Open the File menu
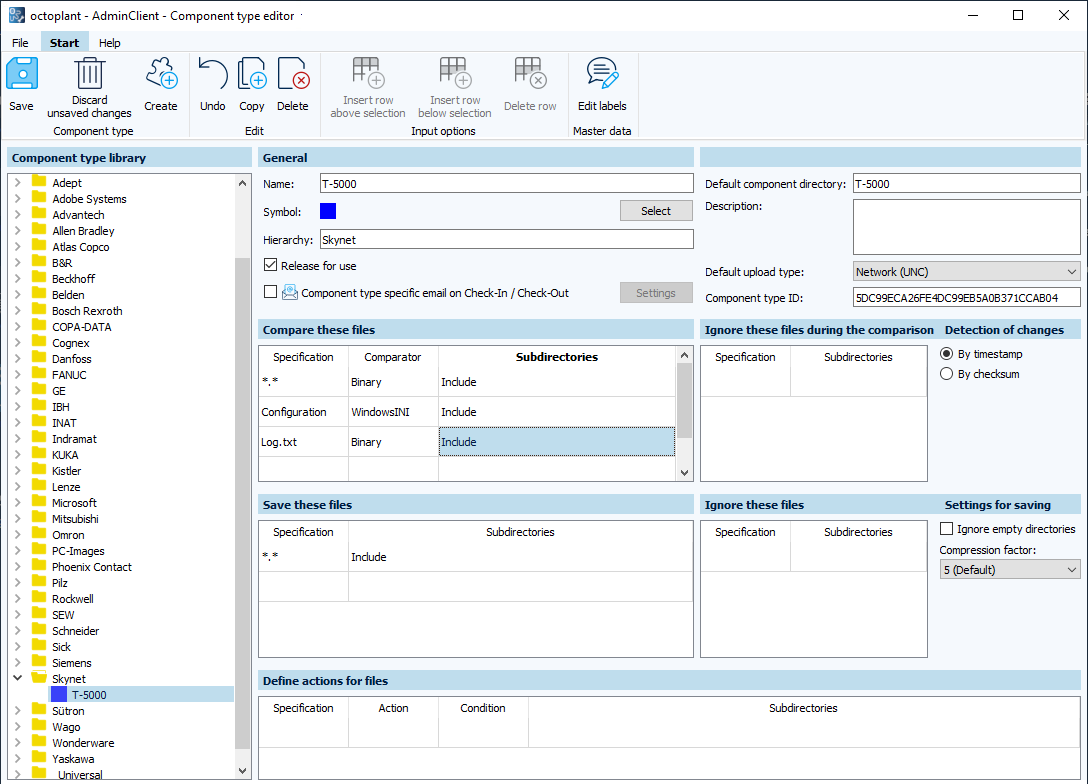This screenshot has width=1088, height=784. pyautogui.click(x=20, y=43)
